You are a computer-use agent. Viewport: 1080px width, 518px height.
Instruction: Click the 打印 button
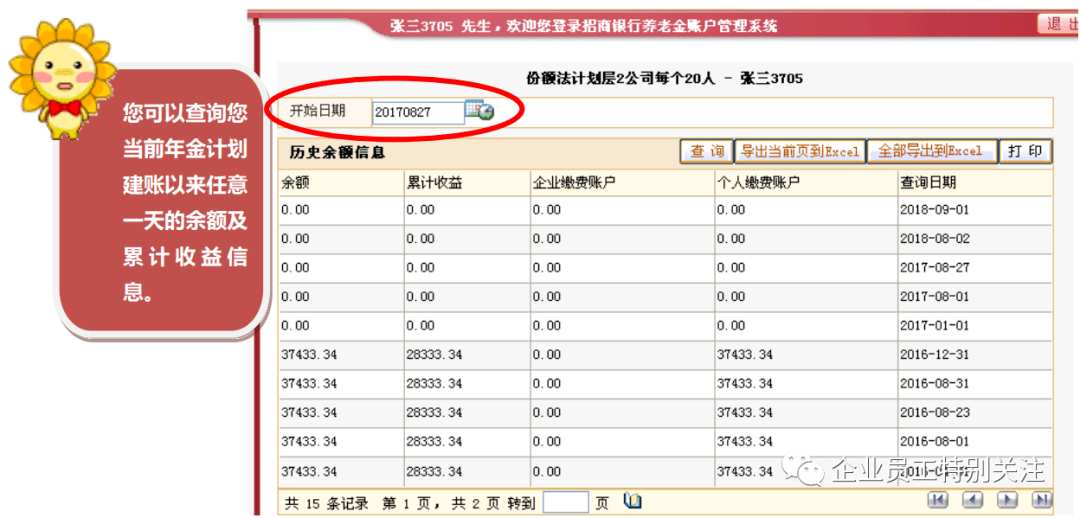tap(1025, 152)
